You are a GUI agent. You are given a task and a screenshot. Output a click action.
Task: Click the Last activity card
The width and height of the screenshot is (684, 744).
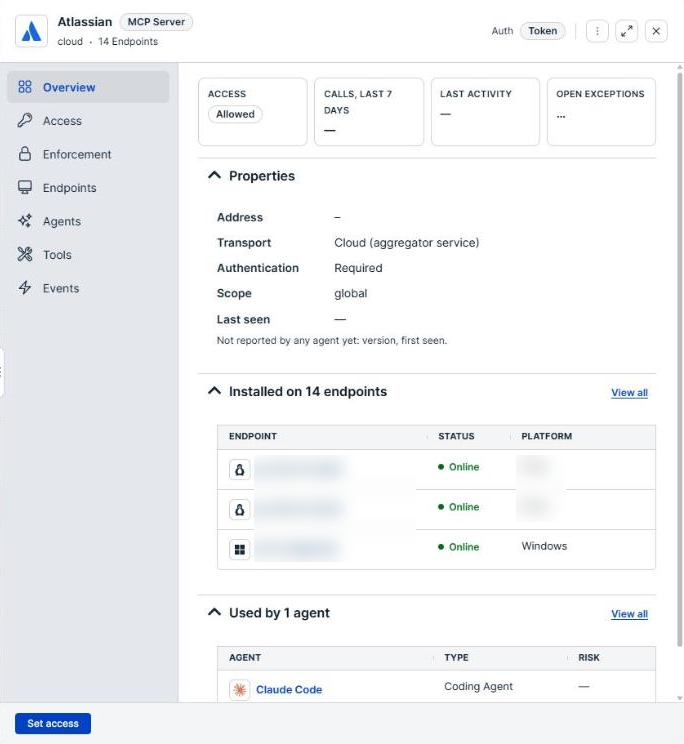coord(485,112)
